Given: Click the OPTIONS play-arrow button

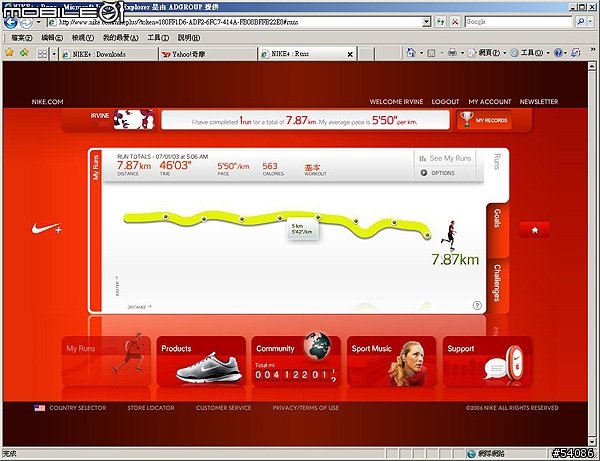Looking at the screenshot, I should pos(438,173).
